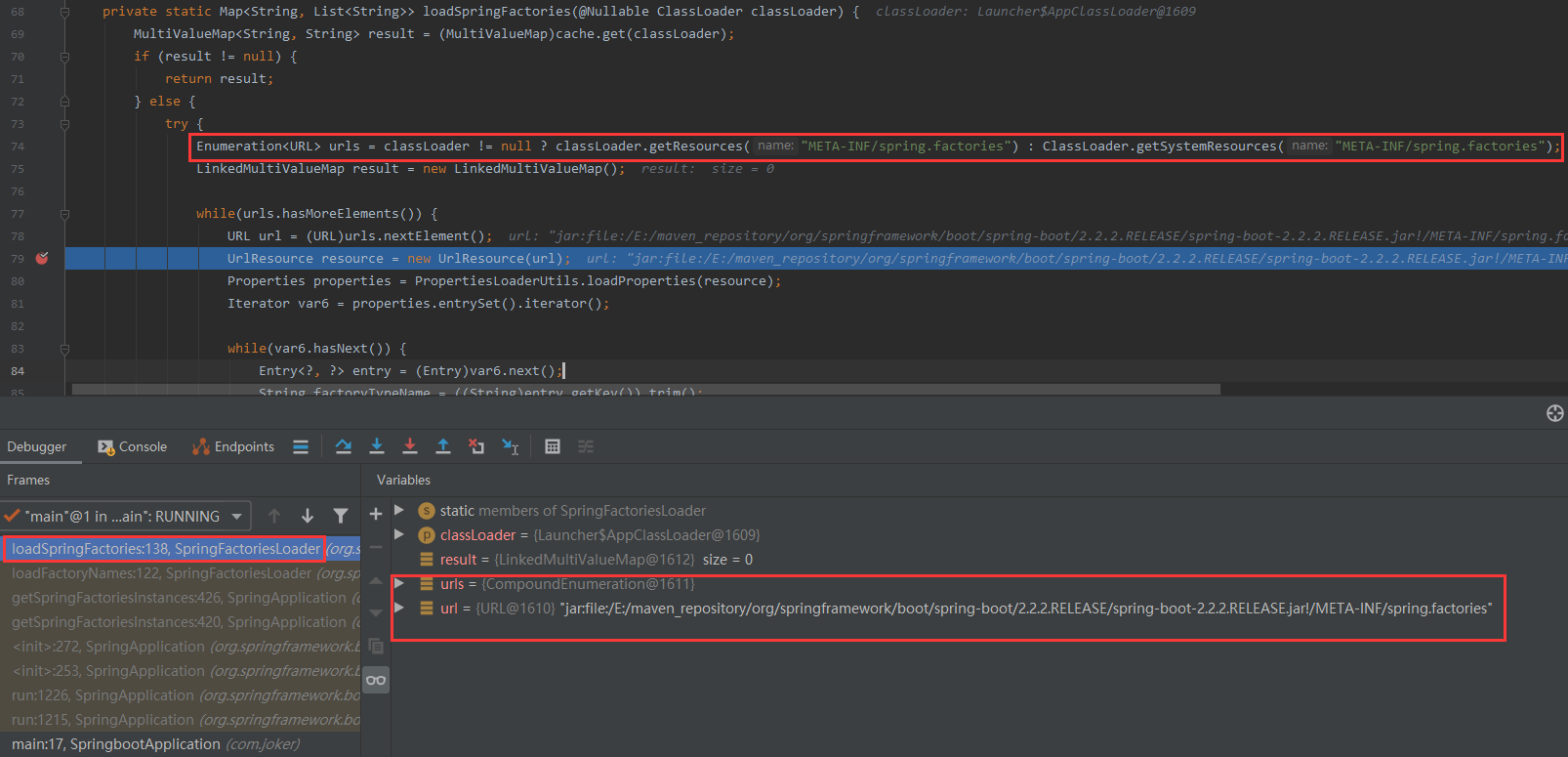This screenshot has width=1568, height=757.
Task: Click the Run to Cursor icon
Action: (511, 446)
